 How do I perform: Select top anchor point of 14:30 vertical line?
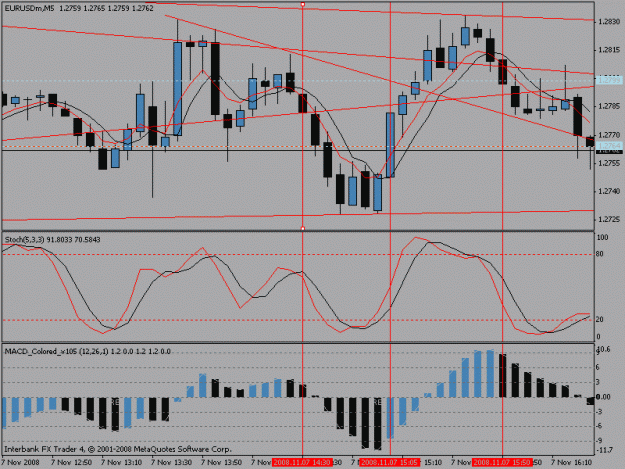click(303, 4)
